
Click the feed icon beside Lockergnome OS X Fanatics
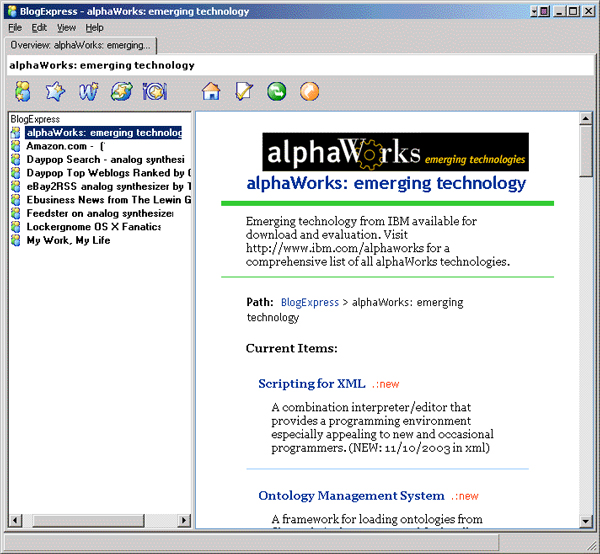[16, 227]
